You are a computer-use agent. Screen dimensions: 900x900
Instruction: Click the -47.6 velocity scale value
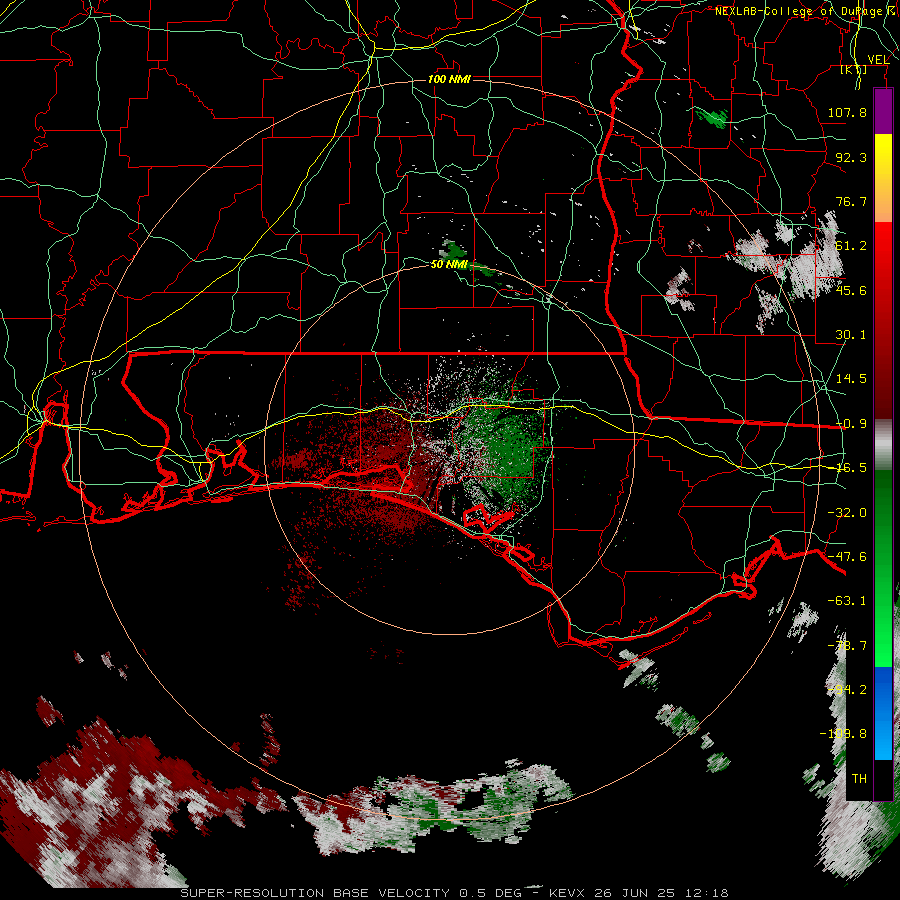(847, 557)
